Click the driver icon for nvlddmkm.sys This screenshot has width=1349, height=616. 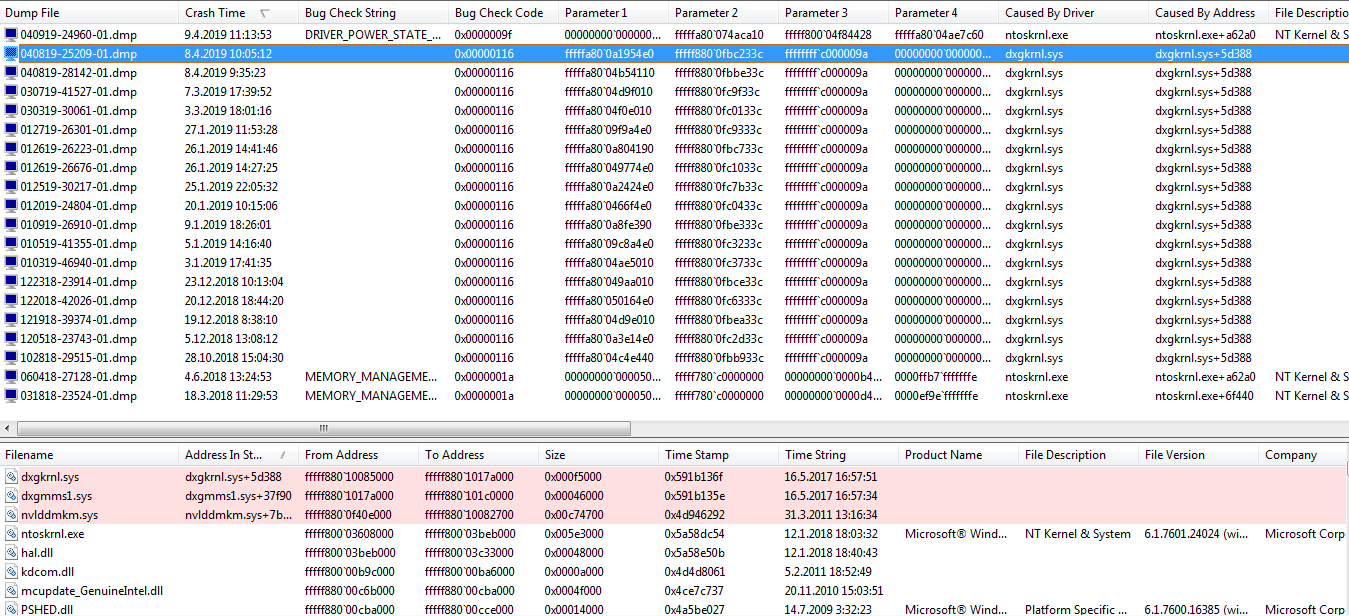point(11,515)
